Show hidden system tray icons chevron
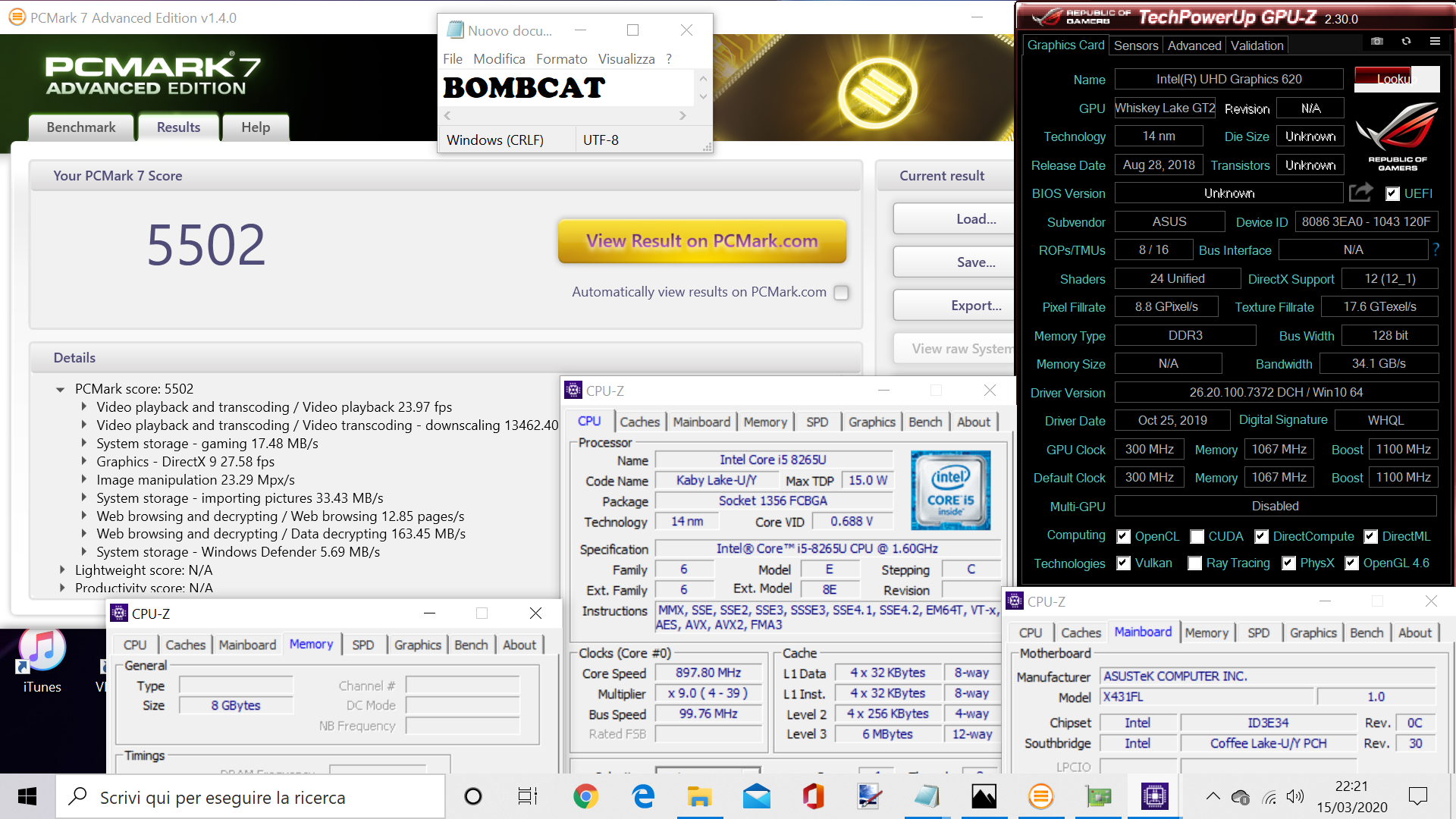The image size is (1456, 819). (1213, 796)
